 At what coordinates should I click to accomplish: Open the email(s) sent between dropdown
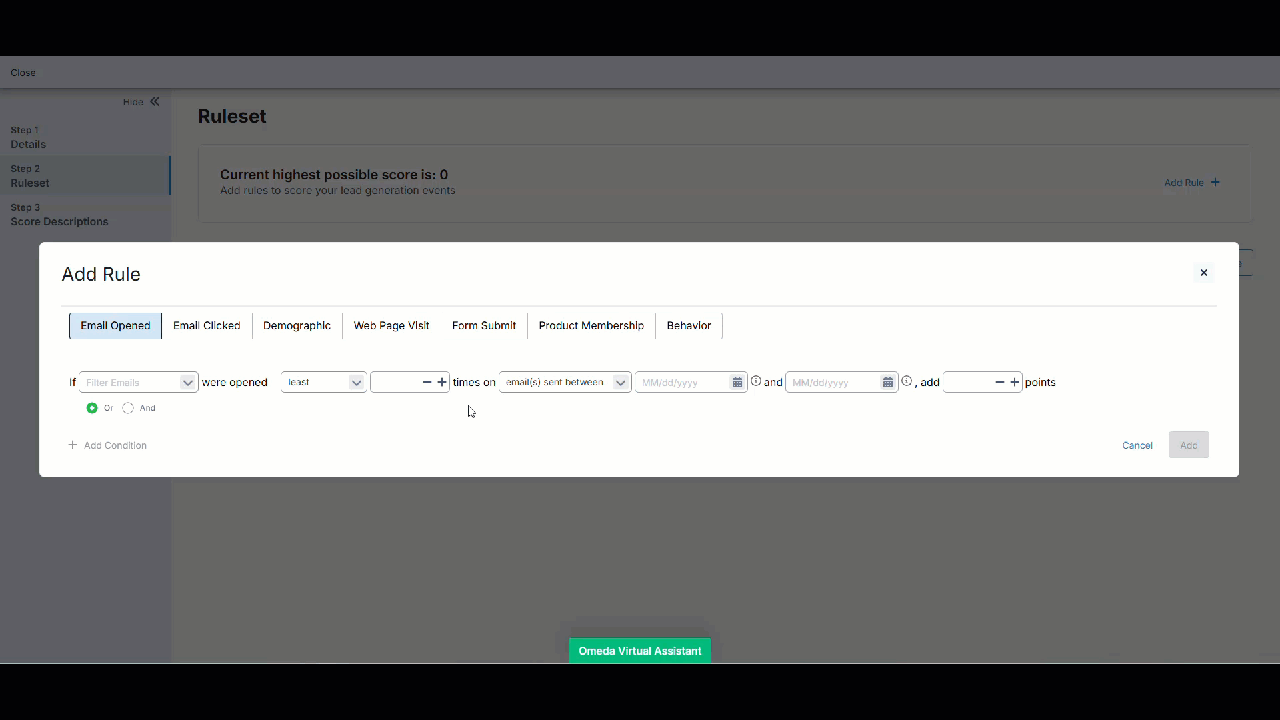pyautogui.click(x=565, y=381)
